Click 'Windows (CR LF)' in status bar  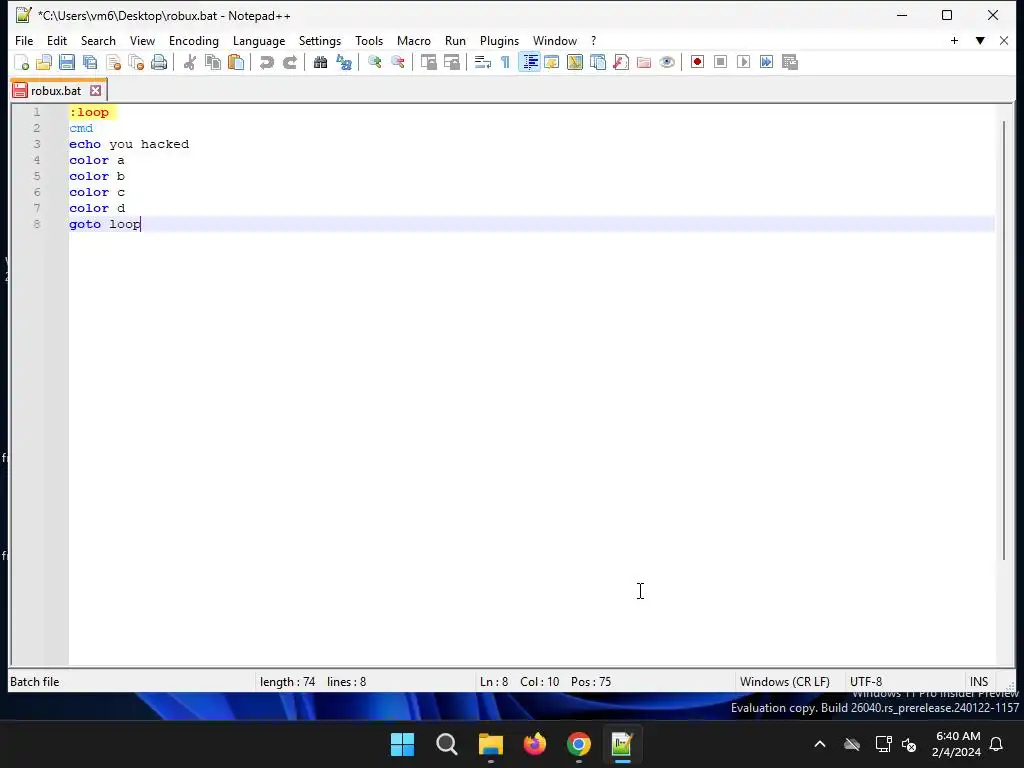(x=785, y=682)
